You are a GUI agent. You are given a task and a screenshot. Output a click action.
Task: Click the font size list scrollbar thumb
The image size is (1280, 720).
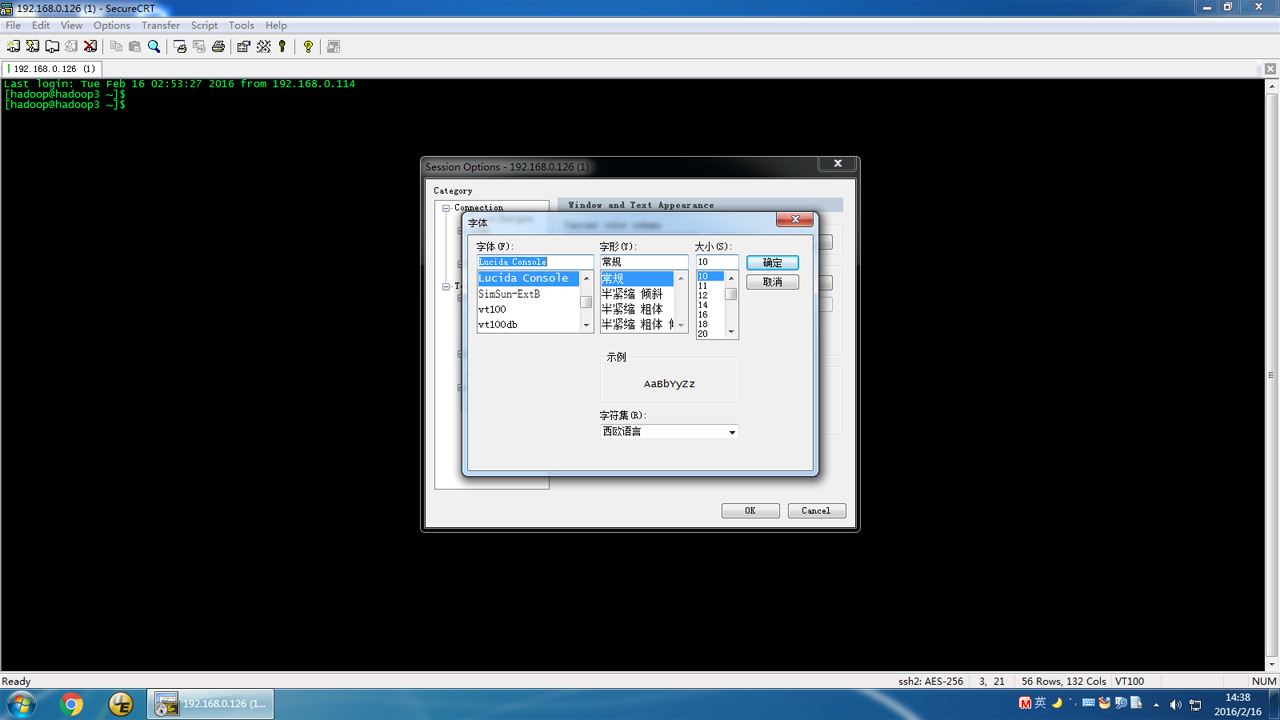point(731,294)
